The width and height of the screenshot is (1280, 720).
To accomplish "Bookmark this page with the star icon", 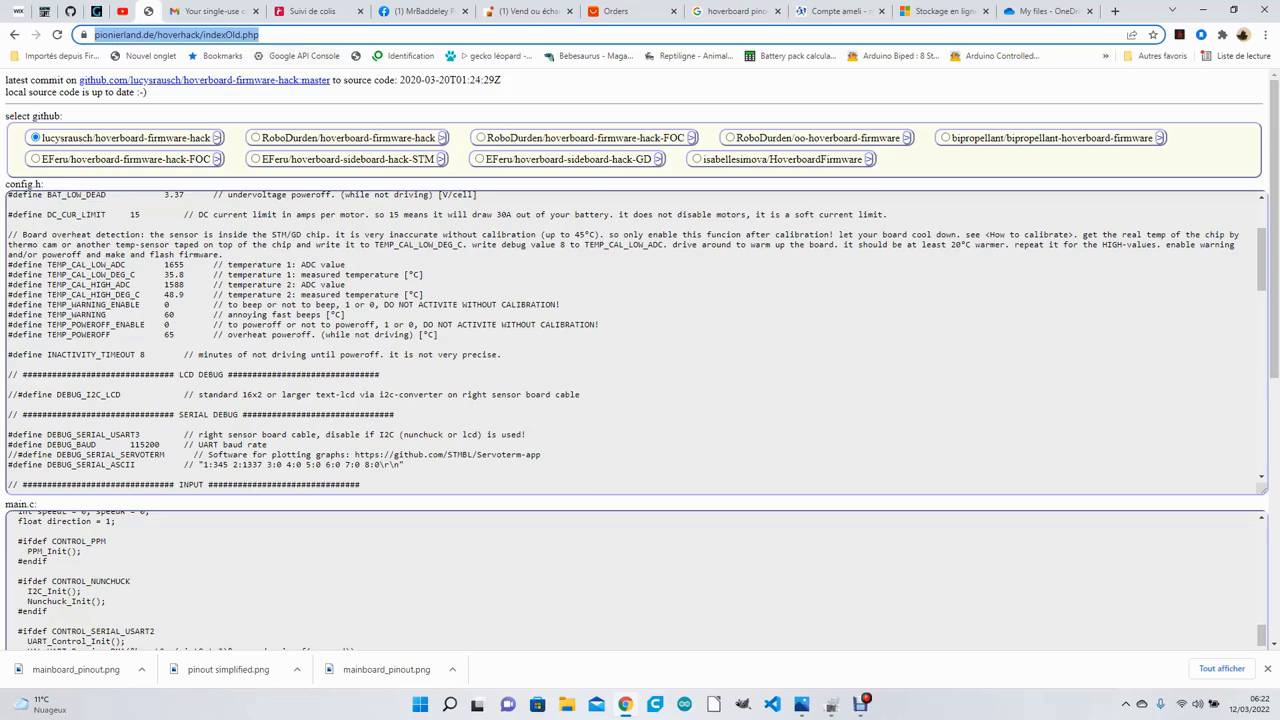I will pyautogui.click(x=1153, y=34).
